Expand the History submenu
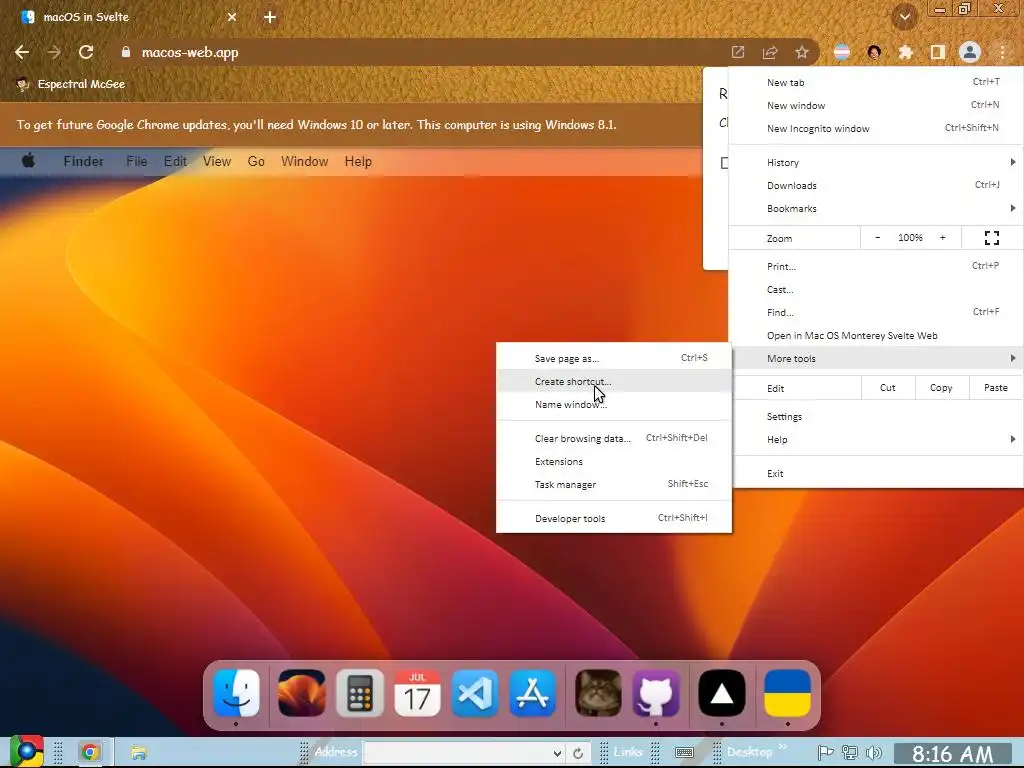 point(876,163)
